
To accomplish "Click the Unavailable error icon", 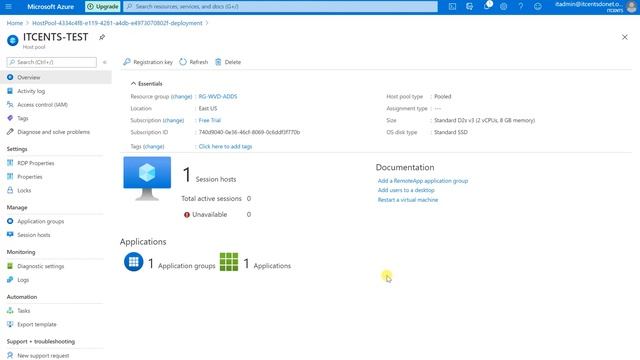I will [187, 215].
